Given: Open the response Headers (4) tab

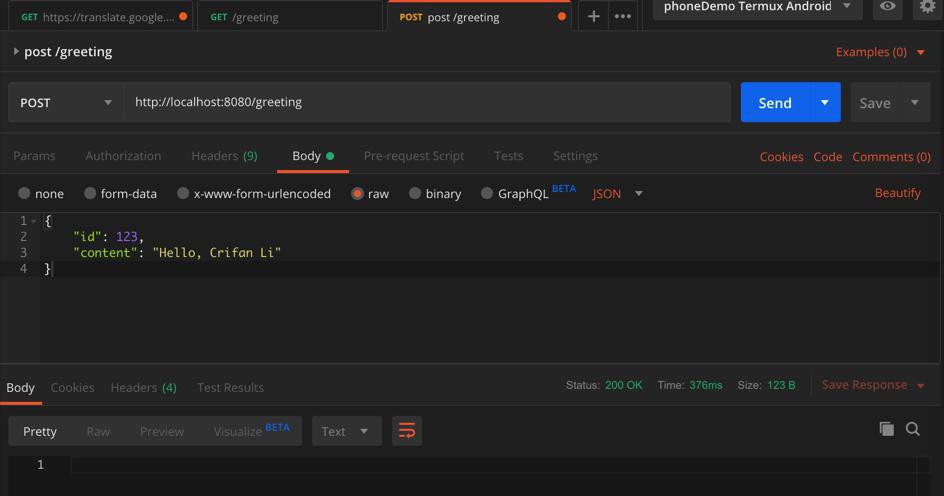Looking at the screenshot, I should pos(143,388).
